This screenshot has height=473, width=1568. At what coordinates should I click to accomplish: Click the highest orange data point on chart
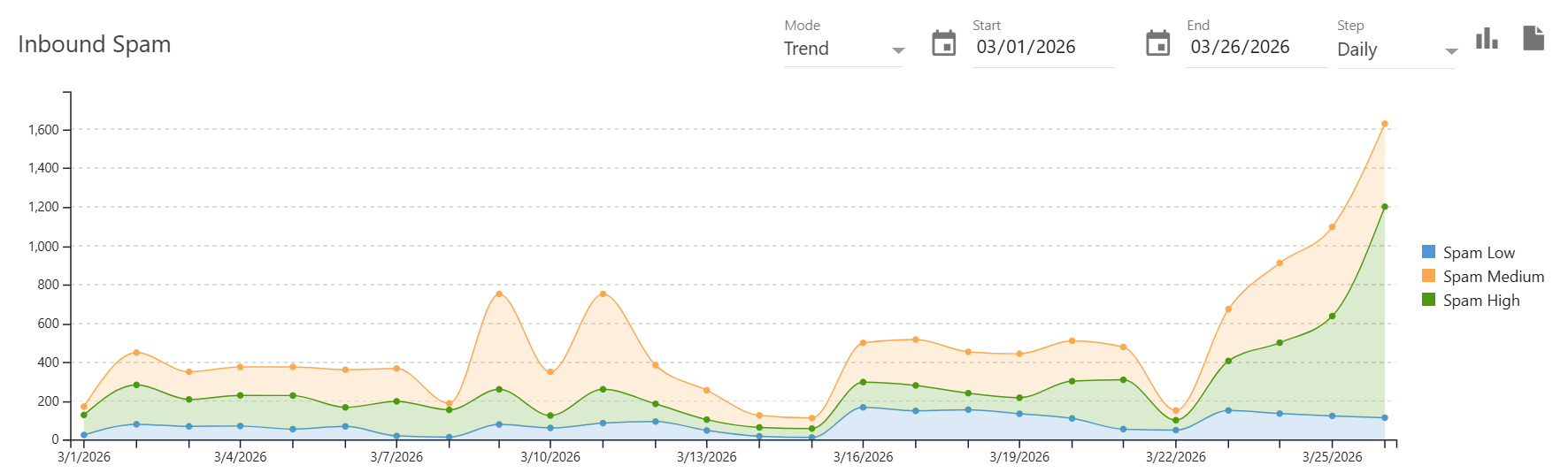tap(1384, 125)
